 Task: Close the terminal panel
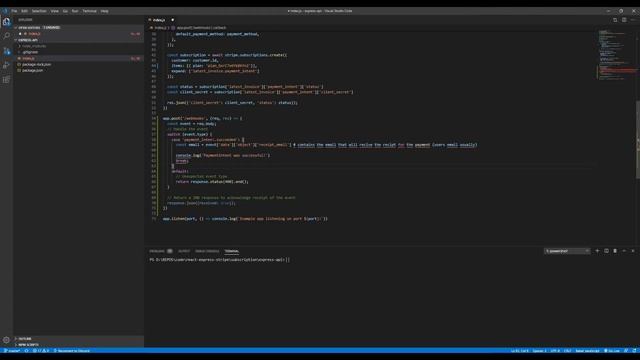pos(633,251)
